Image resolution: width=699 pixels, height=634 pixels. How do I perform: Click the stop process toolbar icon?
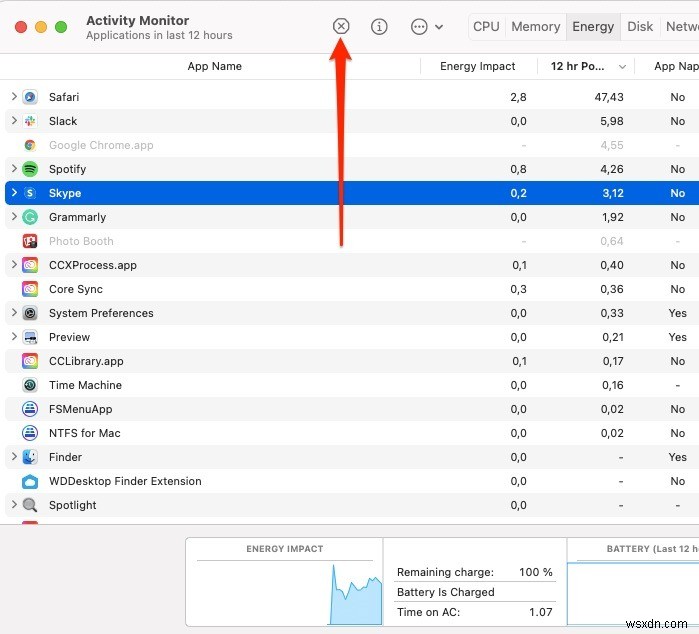[x=341, y=26]
